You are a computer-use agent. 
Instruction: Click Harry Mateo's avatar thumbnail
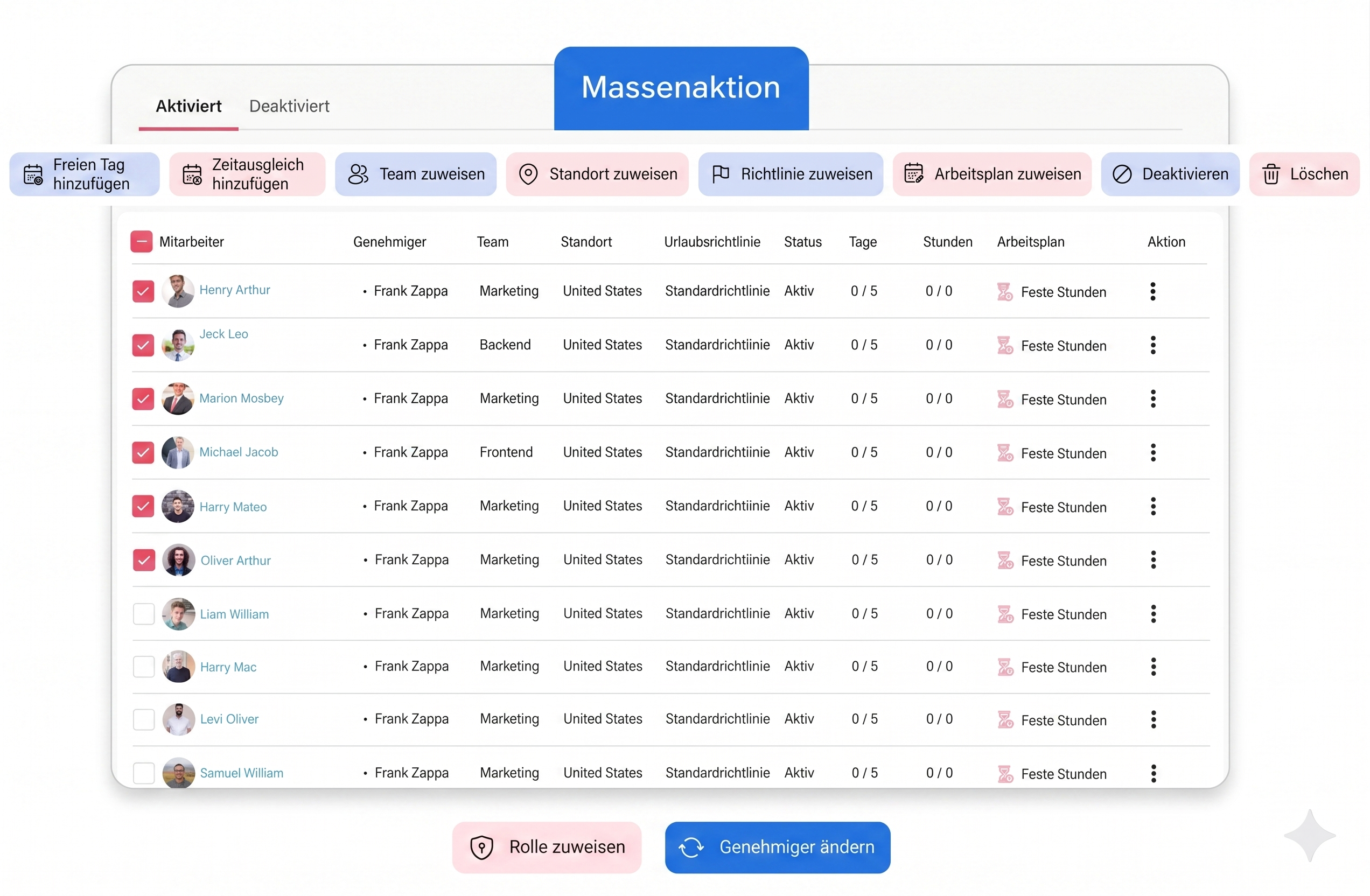pos(177,506)
